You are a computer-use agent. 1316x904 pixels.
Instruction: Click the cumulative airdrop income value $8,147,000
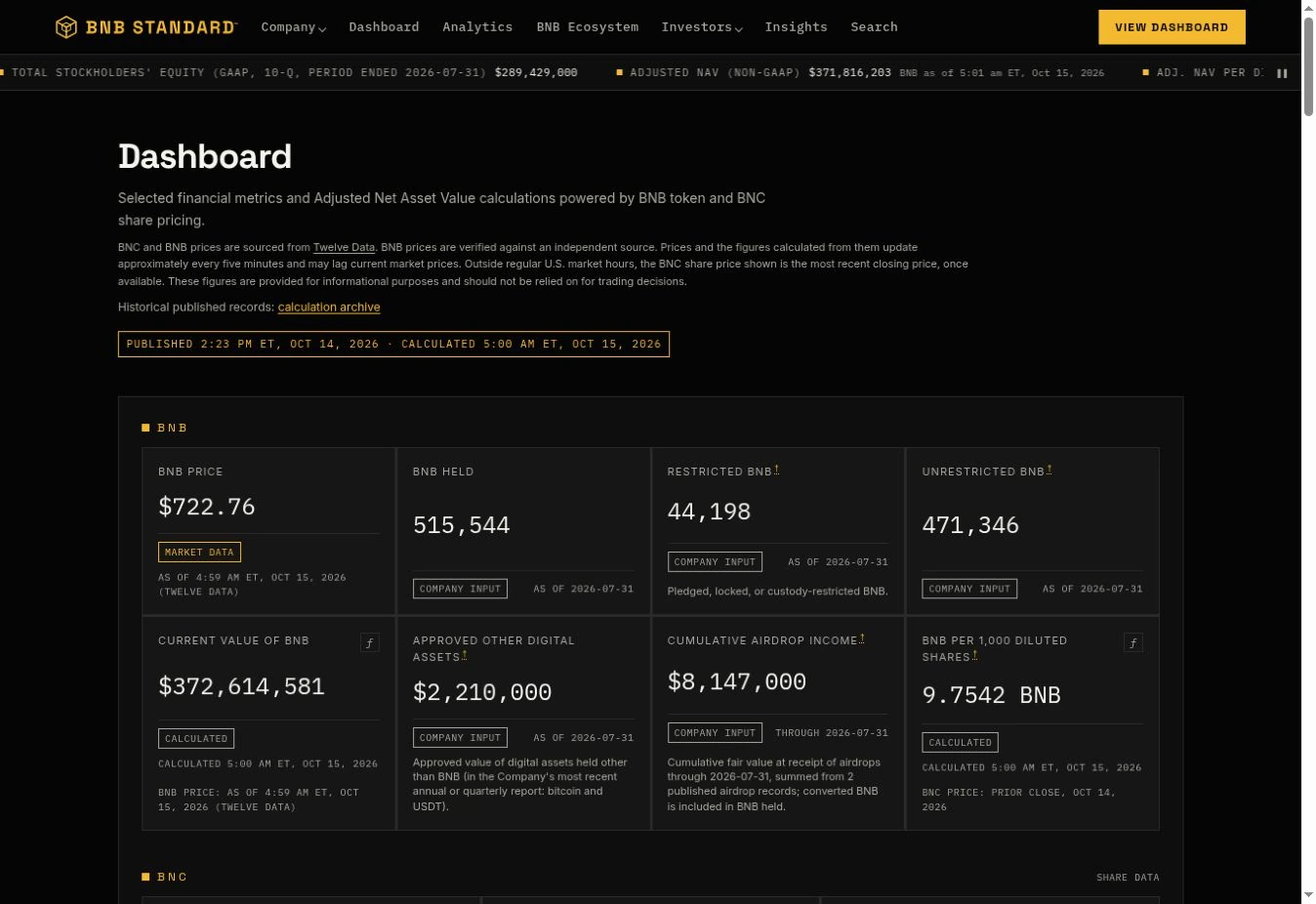coord(737,681)
